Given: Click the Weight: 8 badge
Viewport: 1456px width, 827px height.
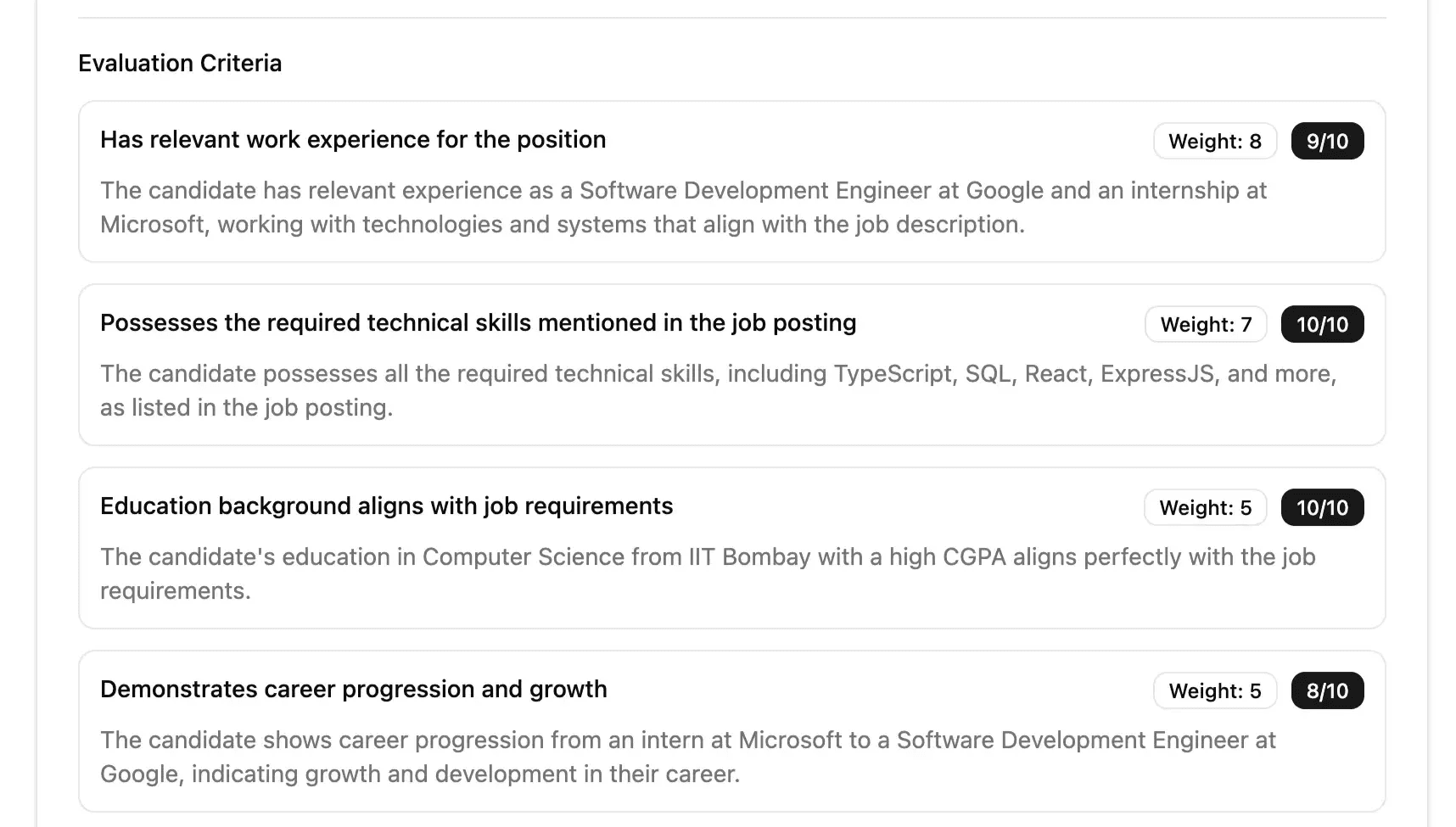Looking at the screenshot, I should pyautogui.click(x=1214, y=142).
